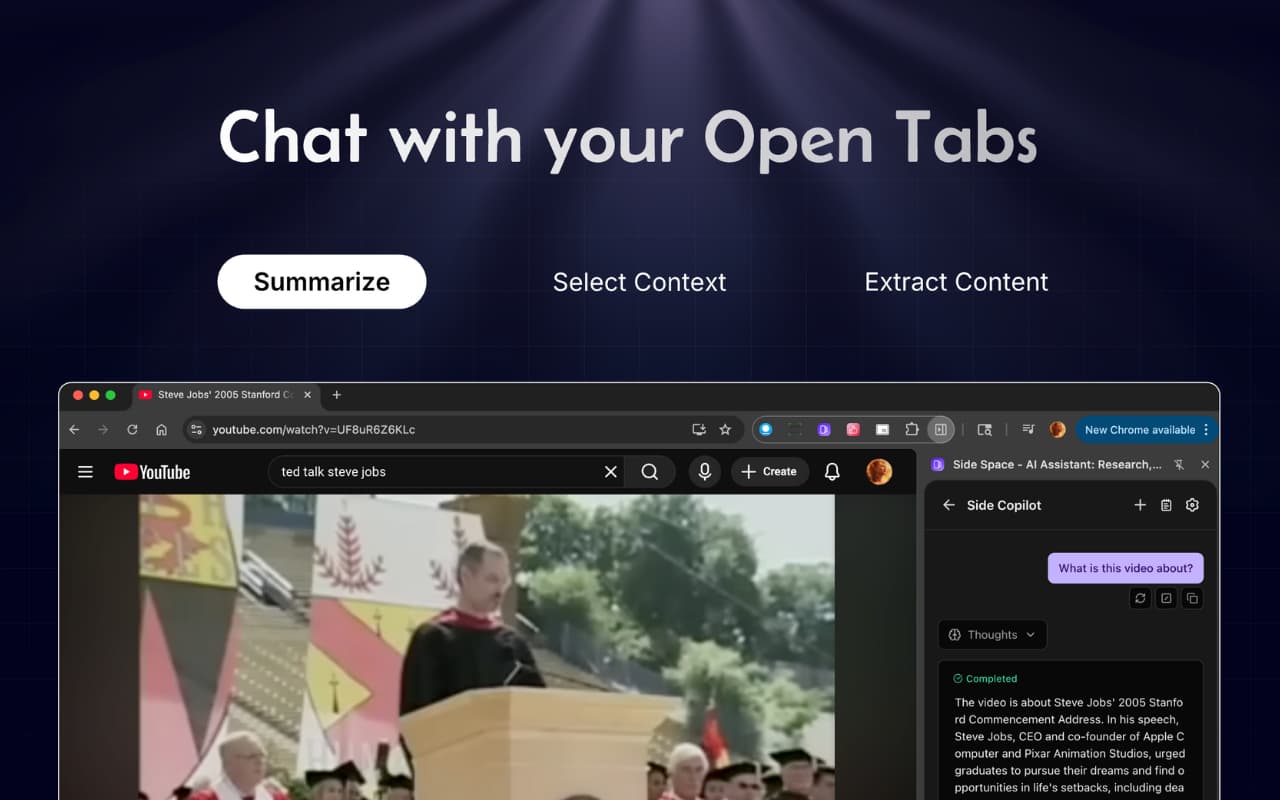Viewport: 1280px width, 800px height.
Task: Open the purple Side Space extension icon
Action: 824,430
